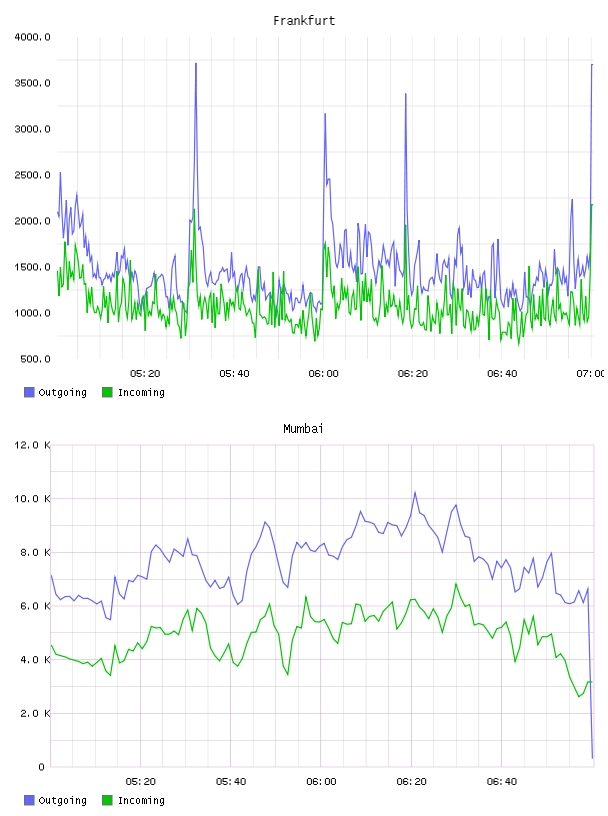Screen dimensions: 608x816
Task: Click the 8.0 K y-axis label on Mumbai chart
Action: pos(35,552)
